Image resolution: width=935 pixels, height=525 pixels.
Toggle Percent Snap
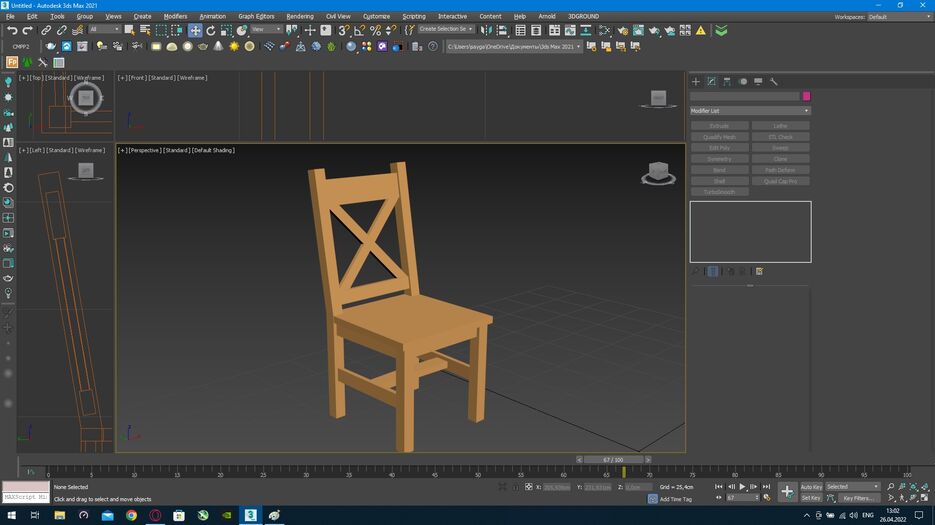tap(375, 30)
